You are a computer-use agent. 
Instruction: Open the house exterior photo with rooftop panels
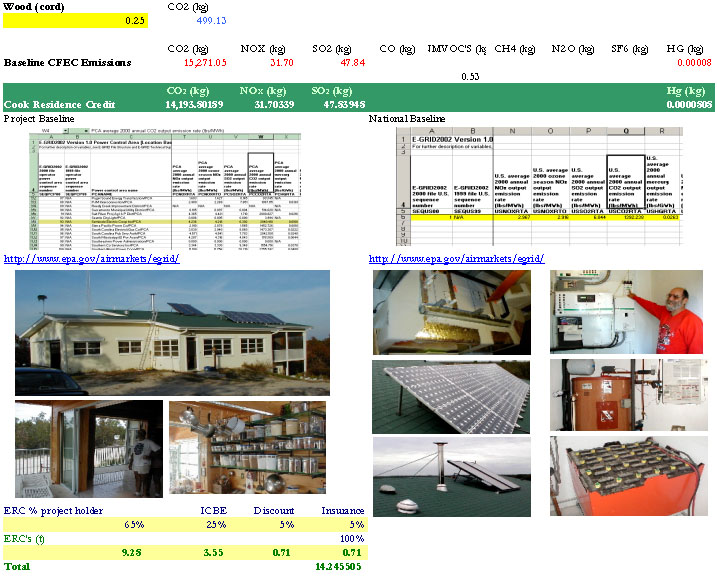tap(172, 333)
